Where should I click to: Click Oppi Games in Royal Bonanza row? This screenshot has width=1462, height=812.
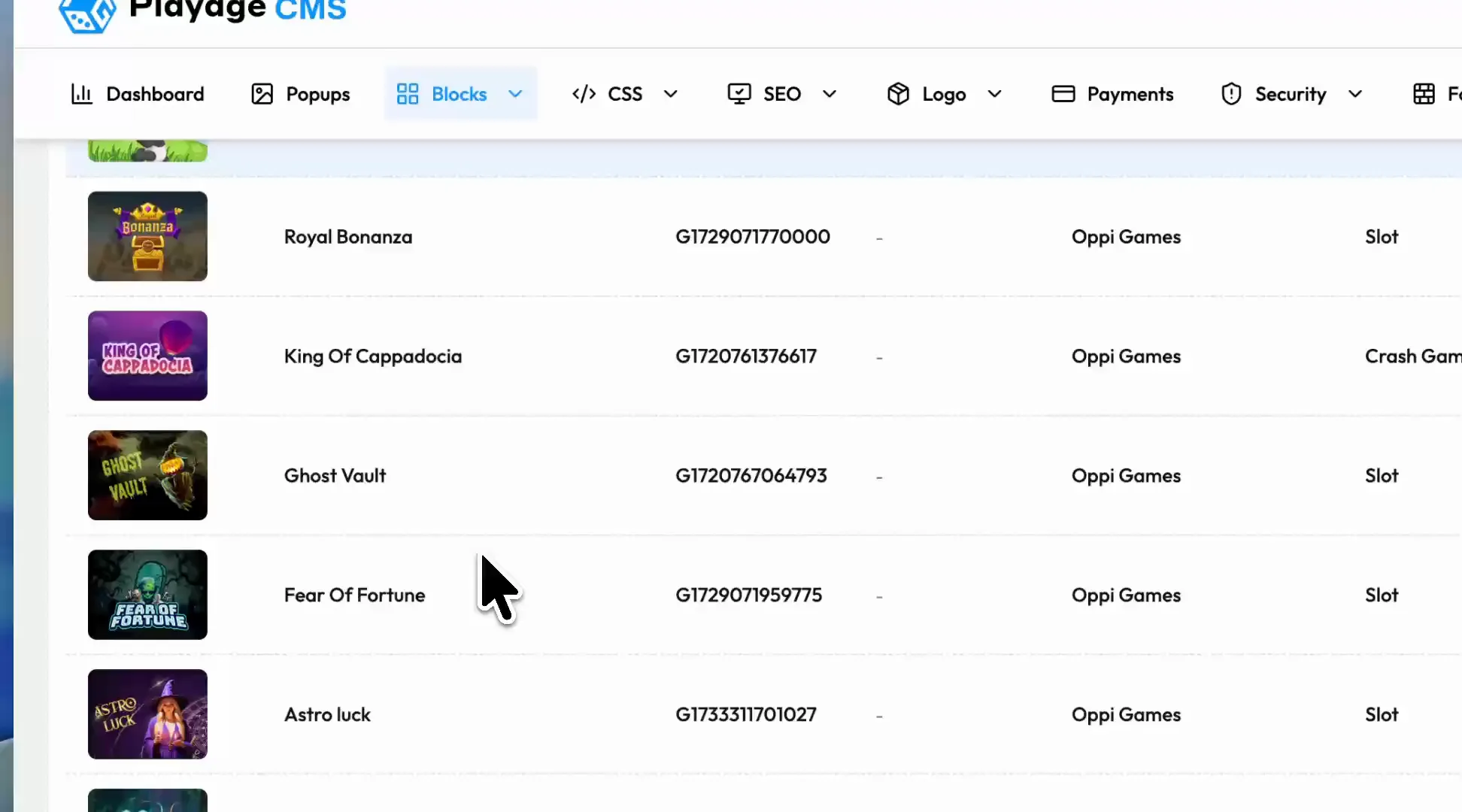[x=1126, y=238]
